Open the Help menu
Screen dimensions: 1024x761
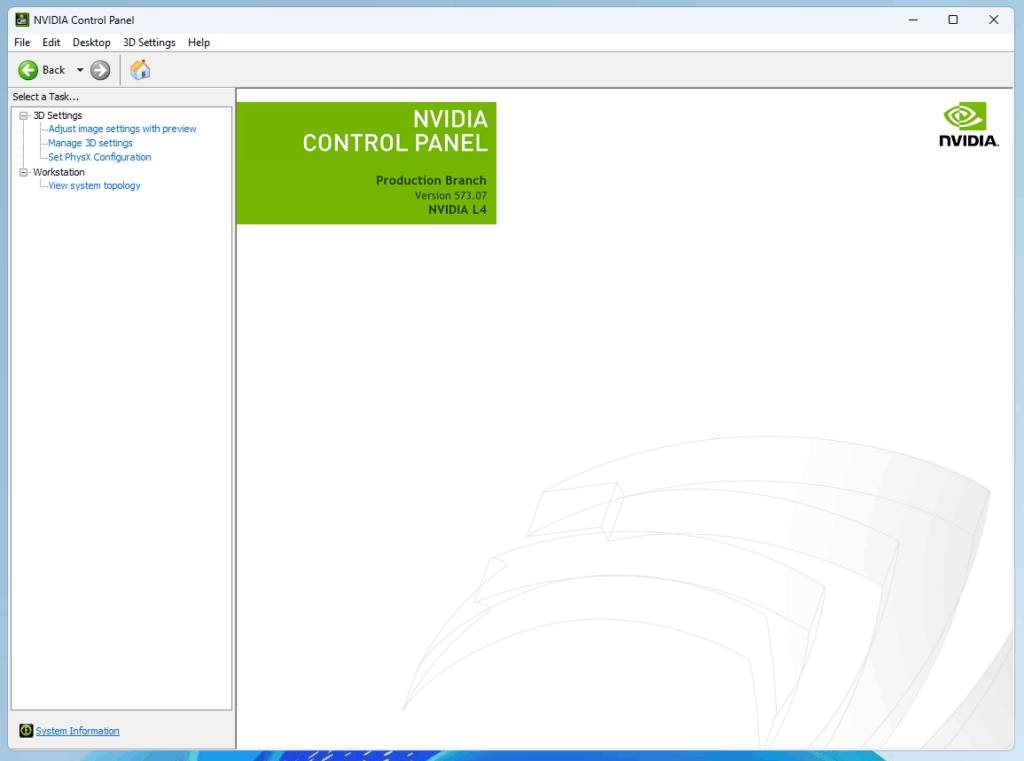[x=199, y=42]
